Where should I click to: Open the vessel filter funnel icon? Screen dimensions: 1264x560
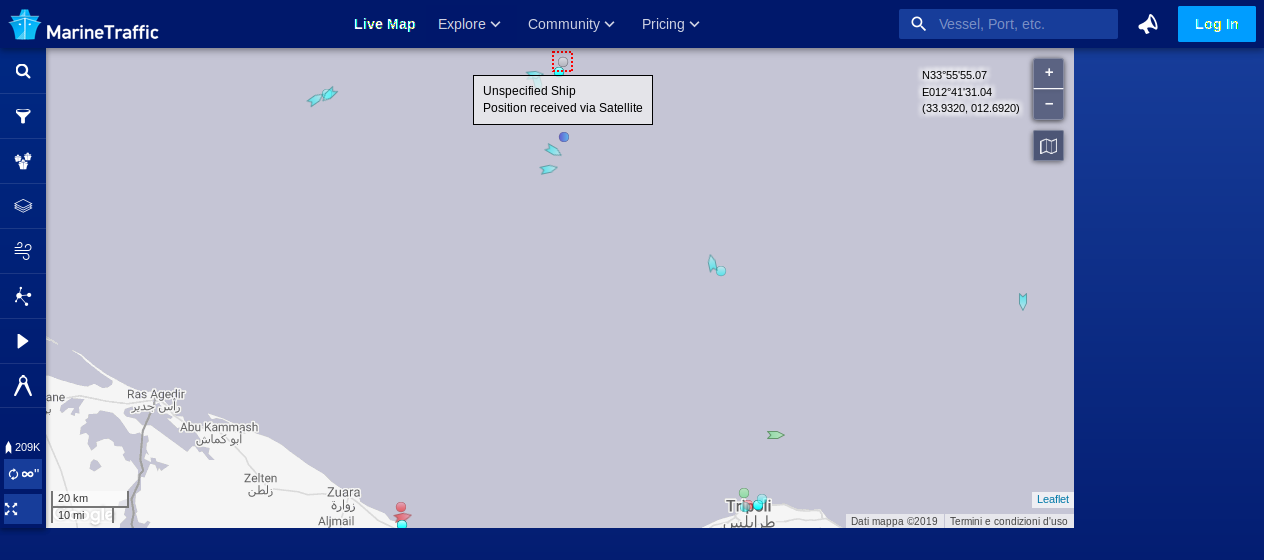[23, 117]
